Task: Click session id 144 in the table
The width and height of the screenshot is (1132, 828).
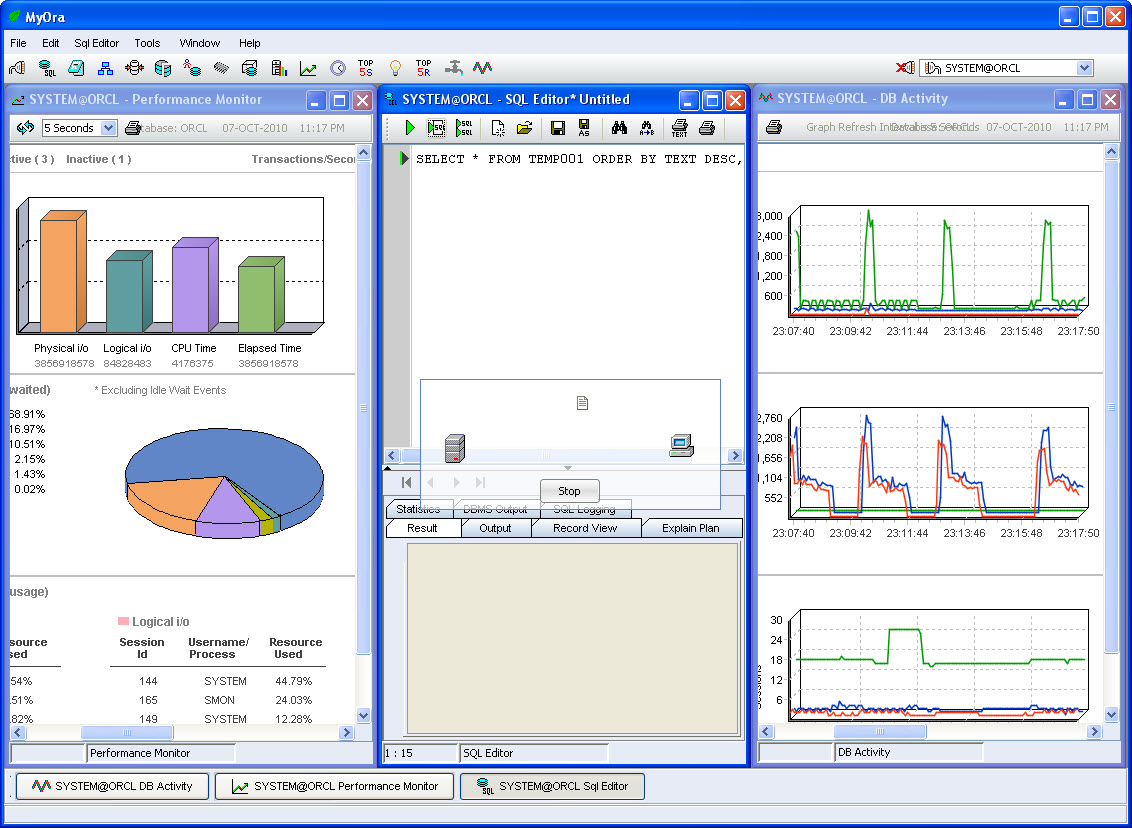Action: click(x=149, y=681)
